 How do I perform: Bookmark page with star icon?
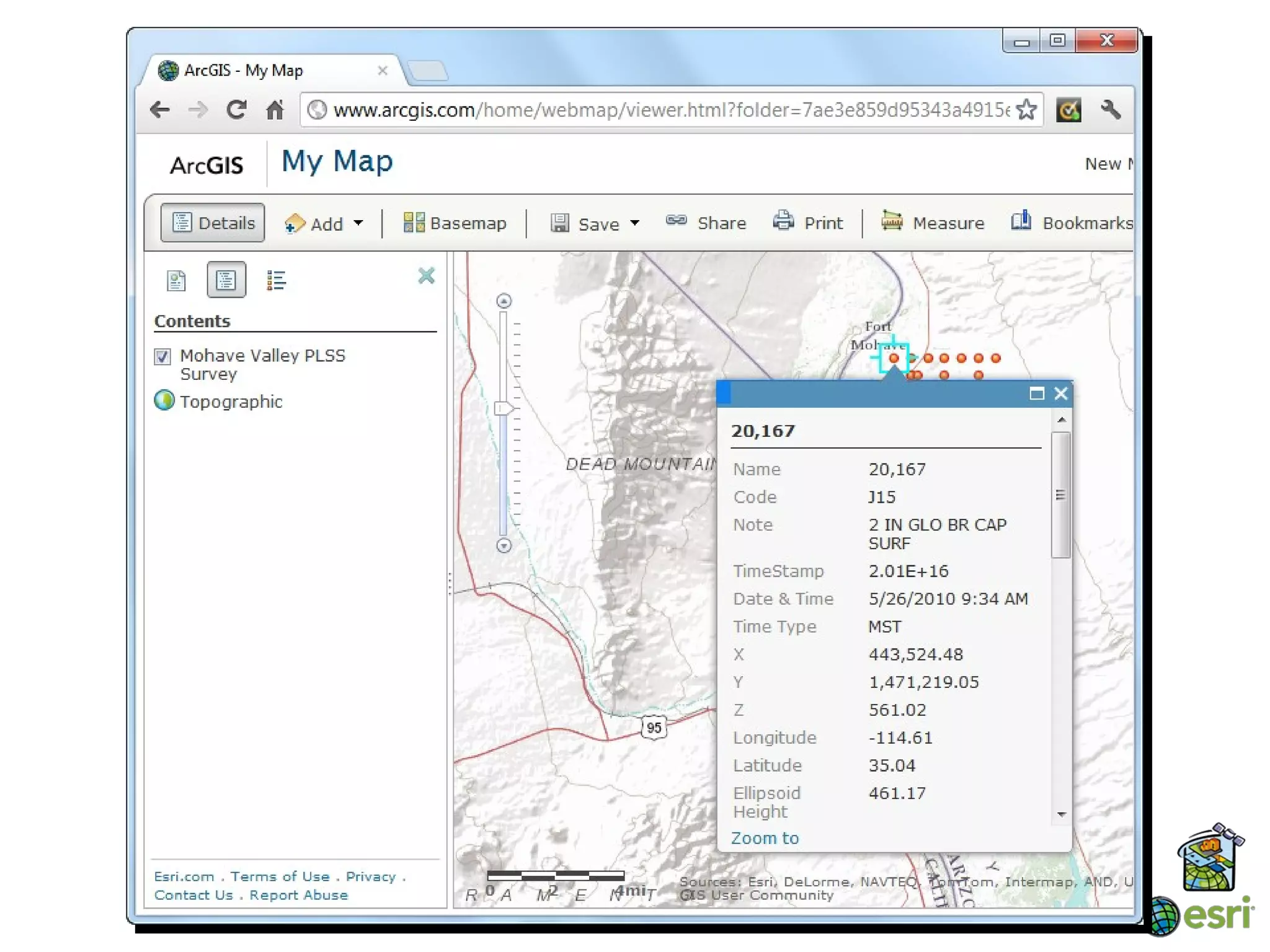pyautogui.click(x=1027, y=110)
